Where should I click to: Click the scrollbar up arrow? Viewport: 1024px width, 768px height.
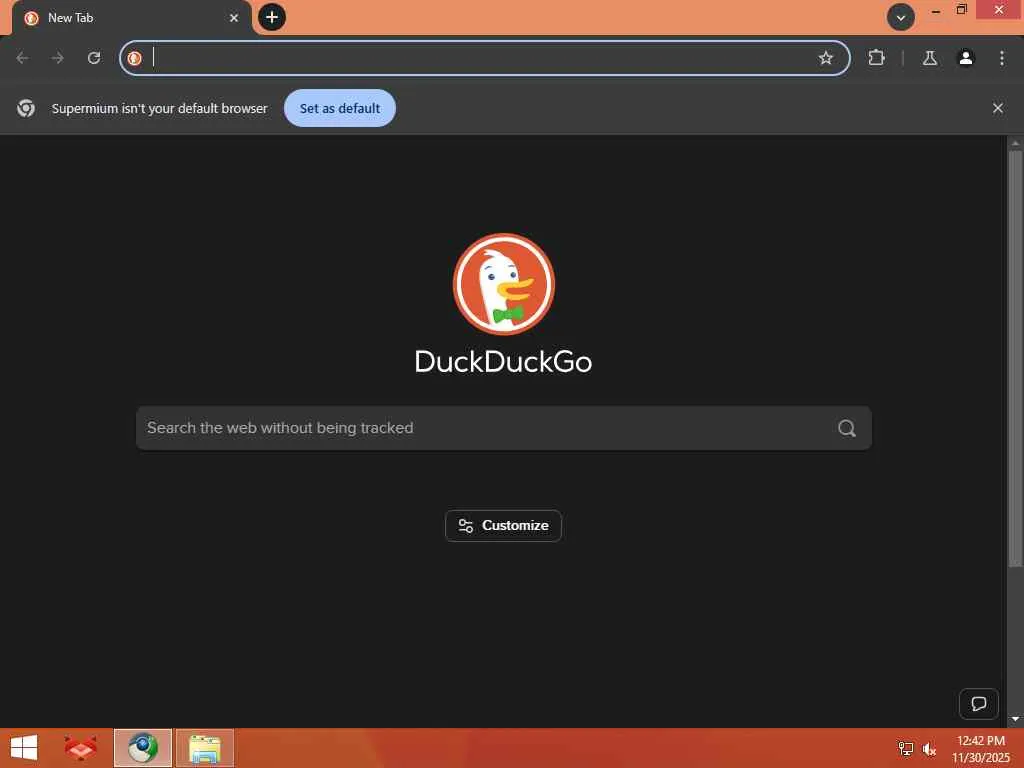(1015, 142)
